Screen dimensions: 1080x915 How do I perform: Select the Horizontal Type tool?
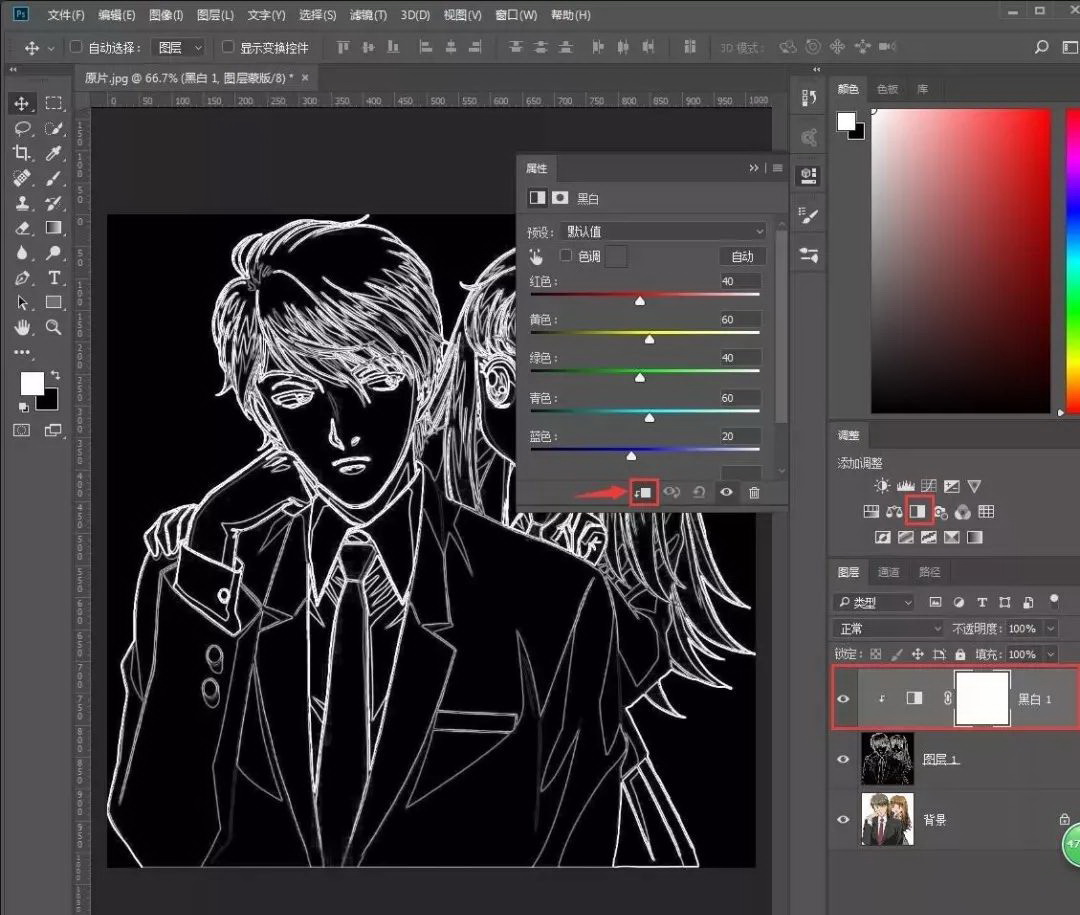[54, 278]
